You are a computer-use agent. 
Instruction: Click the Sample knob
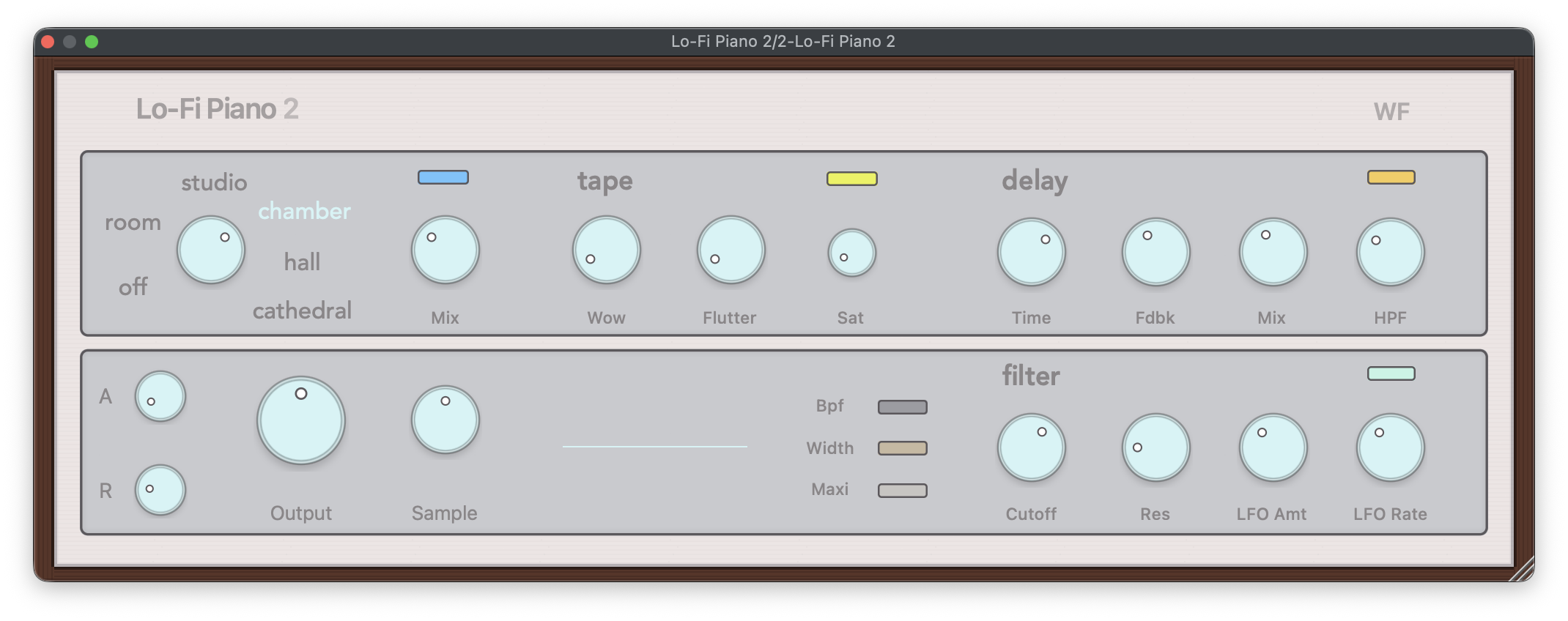click(445, 420)
